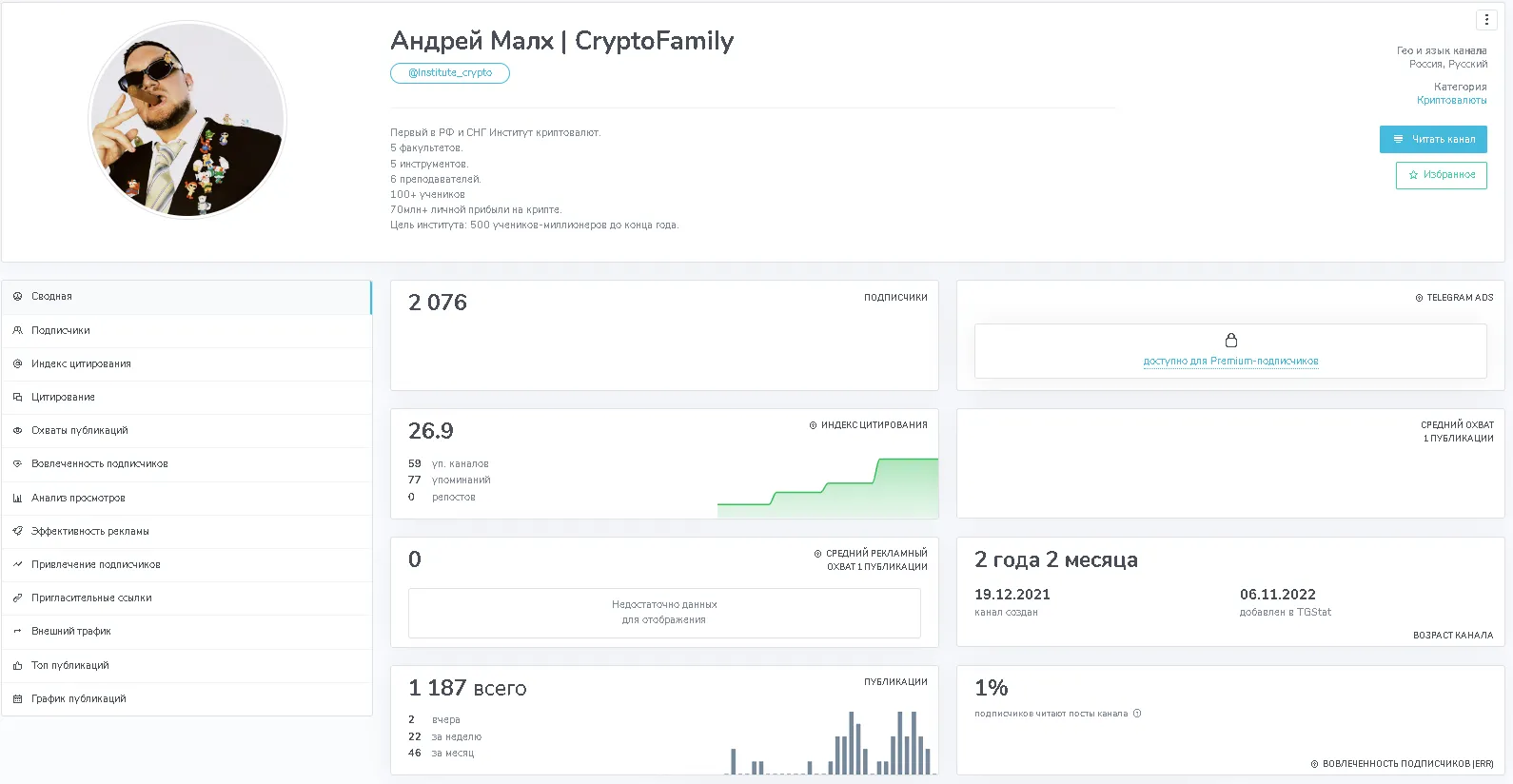The height and width of the screenshot is (784, 1513).
Task: Go to Привлечение подписчиков section
Action: coord(187,564)
